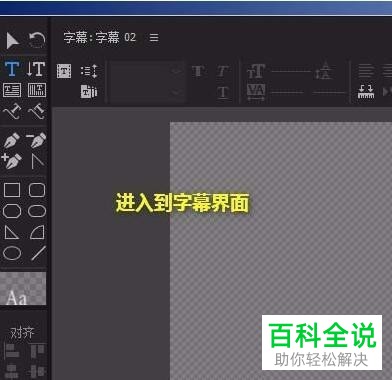
Task: Click the Kerning VA value field
Action: click(x=287, y=92)
